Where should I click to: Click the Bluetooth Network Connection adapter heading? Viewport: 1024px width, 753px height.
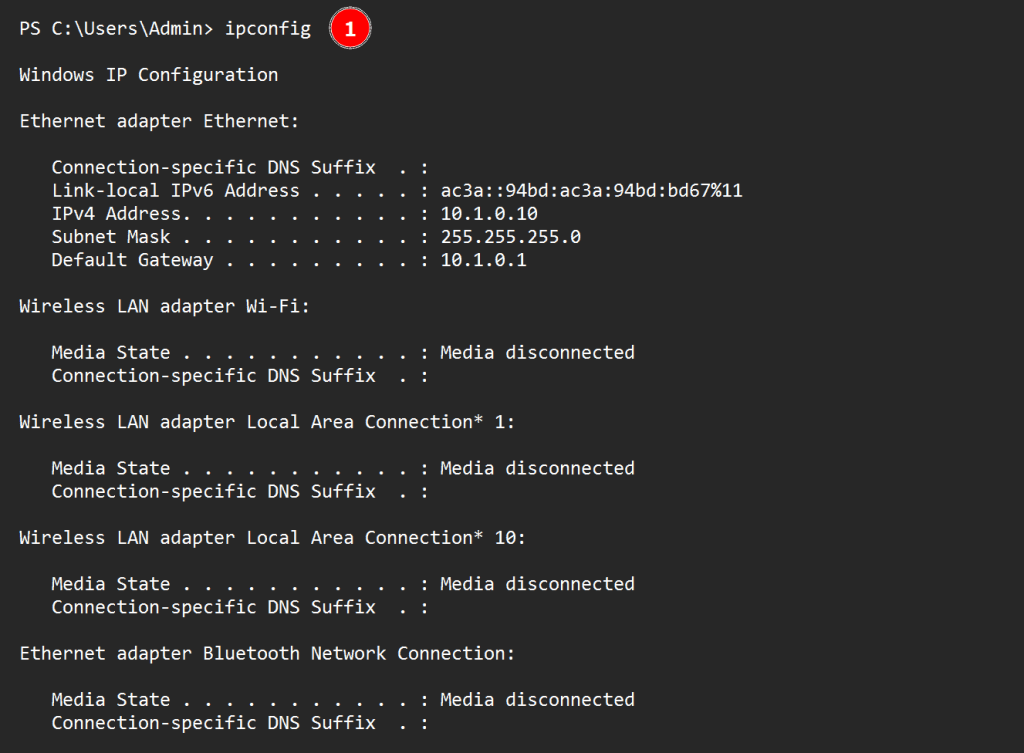(x=267, y=654)
